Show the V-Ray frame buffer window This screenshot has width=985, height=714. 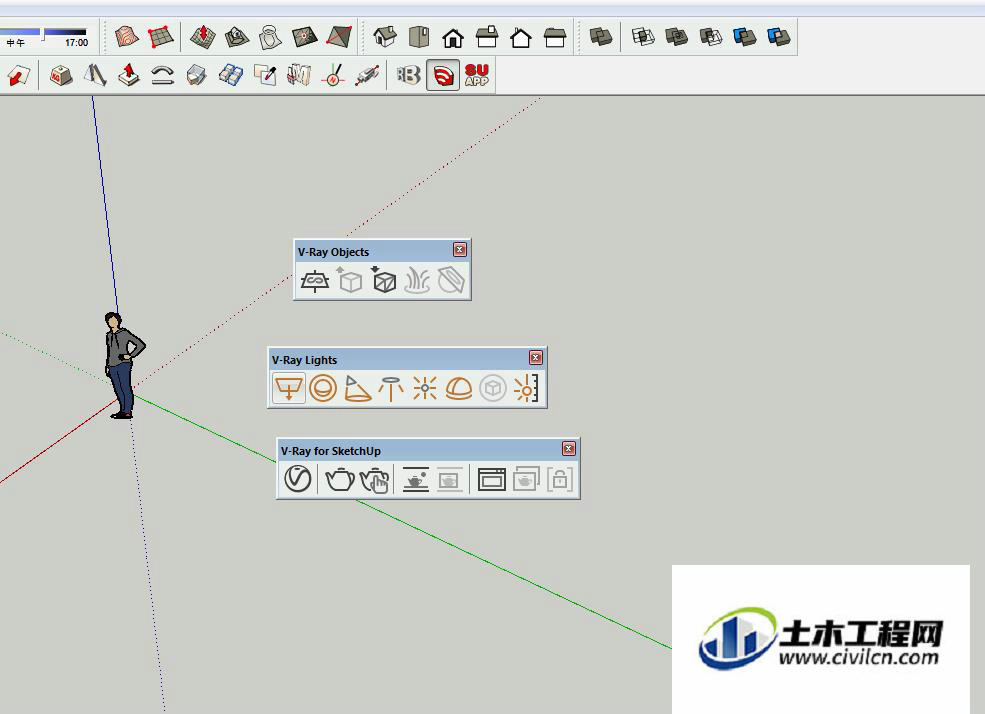point(492,480)
